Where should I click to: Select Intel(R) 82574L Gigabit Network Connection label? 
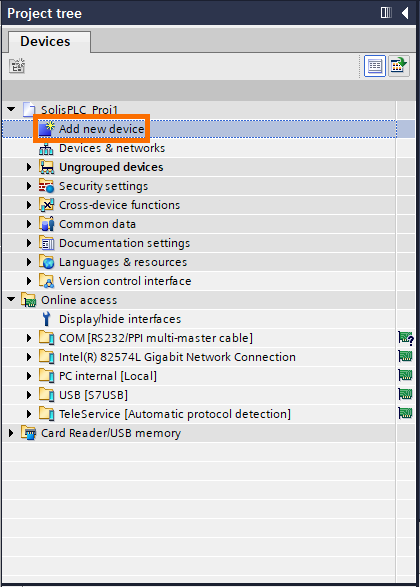pyautogui.click(x=177, y=357)
